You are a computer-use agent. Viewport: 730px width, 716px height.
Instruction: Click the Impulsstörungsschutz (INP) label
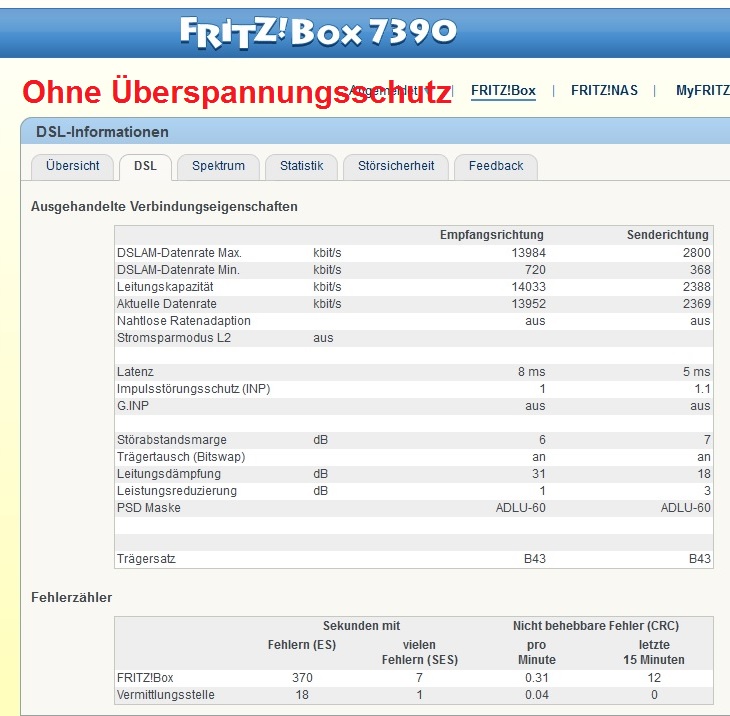coord(194,389)
